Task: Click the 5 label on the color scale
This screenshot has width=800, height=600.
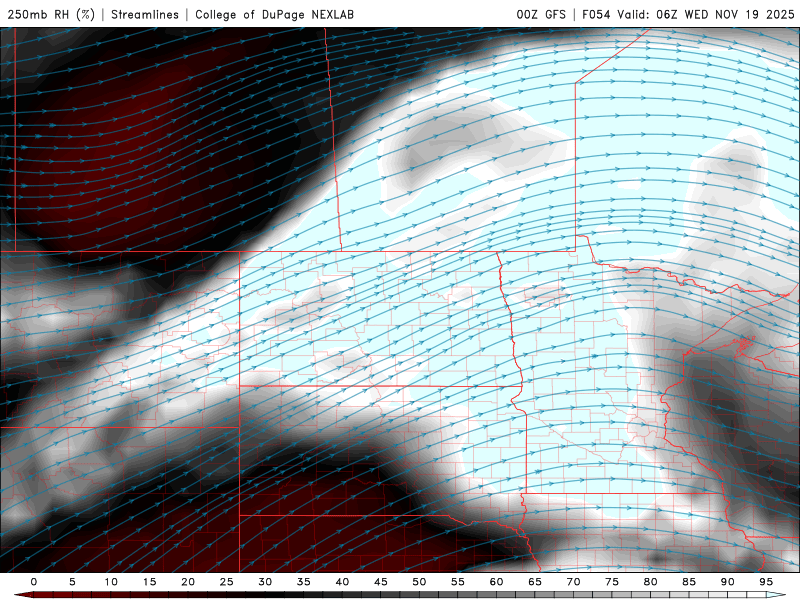Action: tap(72, 582)
